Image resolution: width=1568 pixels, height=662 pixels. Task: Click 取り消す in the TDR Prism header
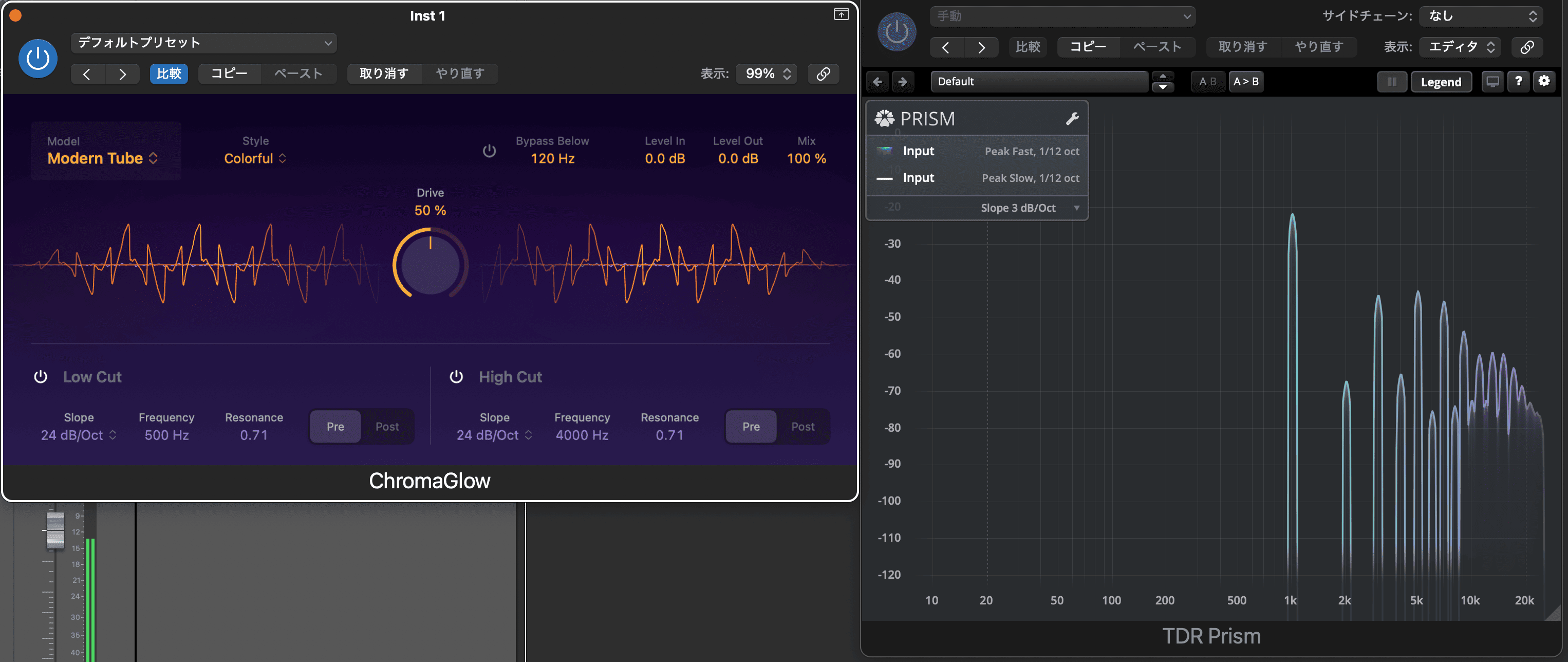click(1243, 47)
